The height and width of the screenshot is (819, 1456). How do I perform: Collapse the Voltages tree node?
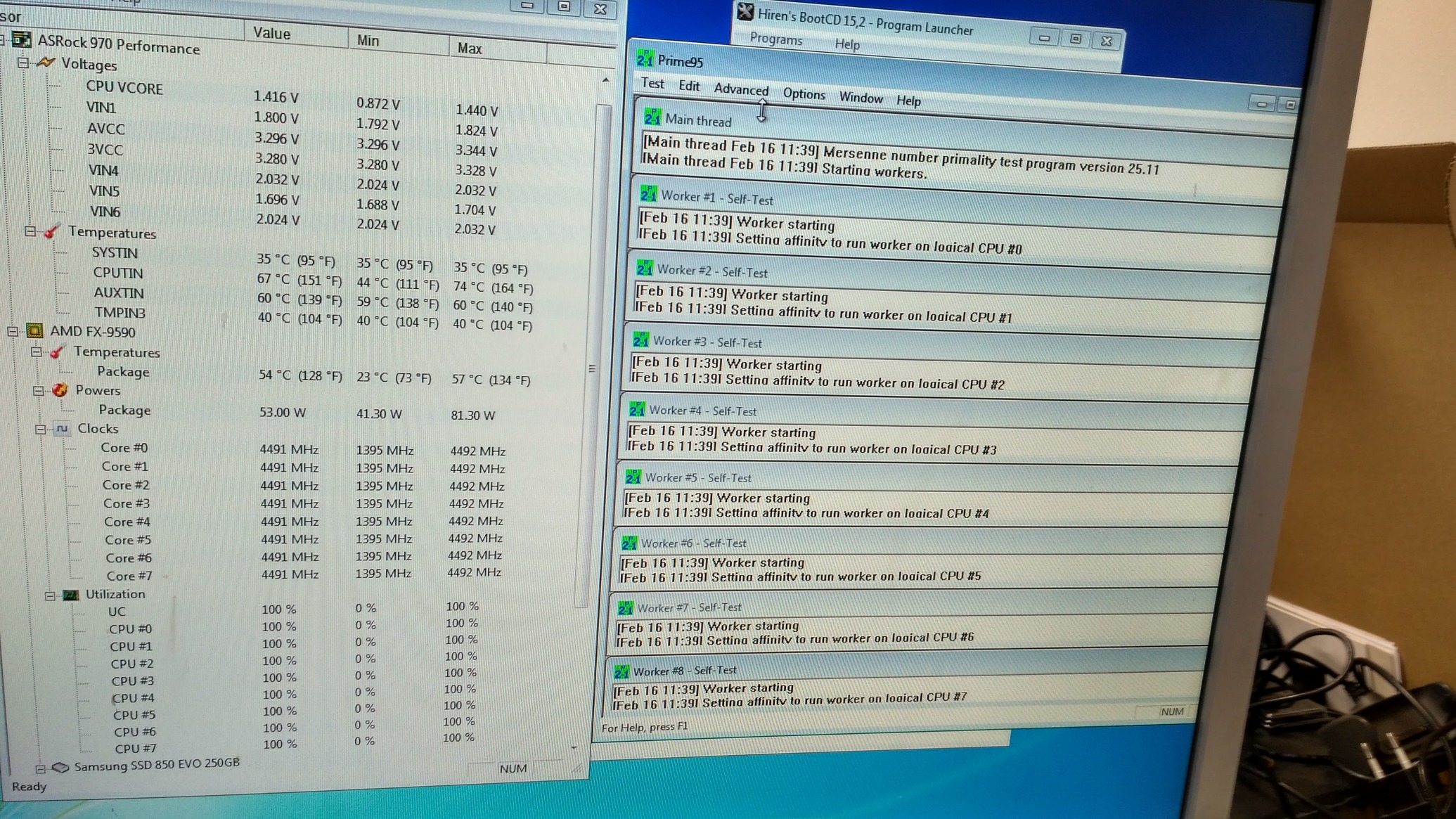tap(22, 63)
